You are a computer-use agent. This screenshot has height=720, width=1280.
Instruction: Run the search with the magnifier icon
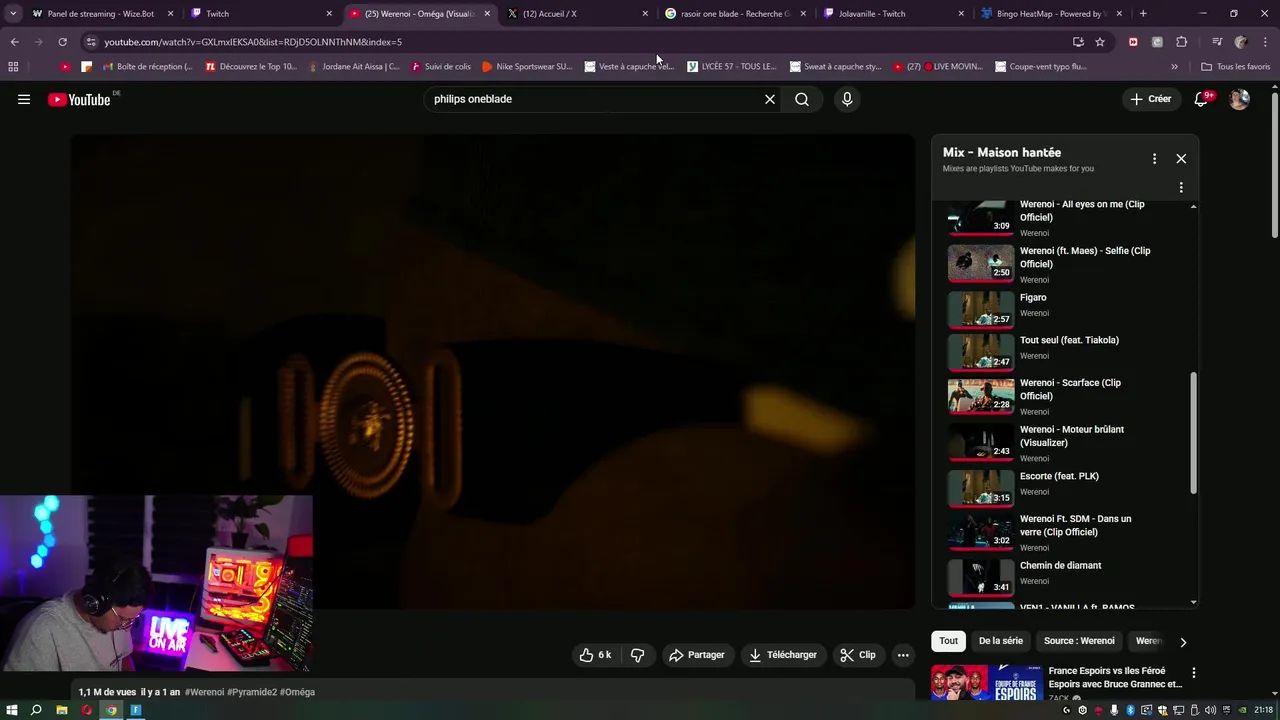pos(802,99)
